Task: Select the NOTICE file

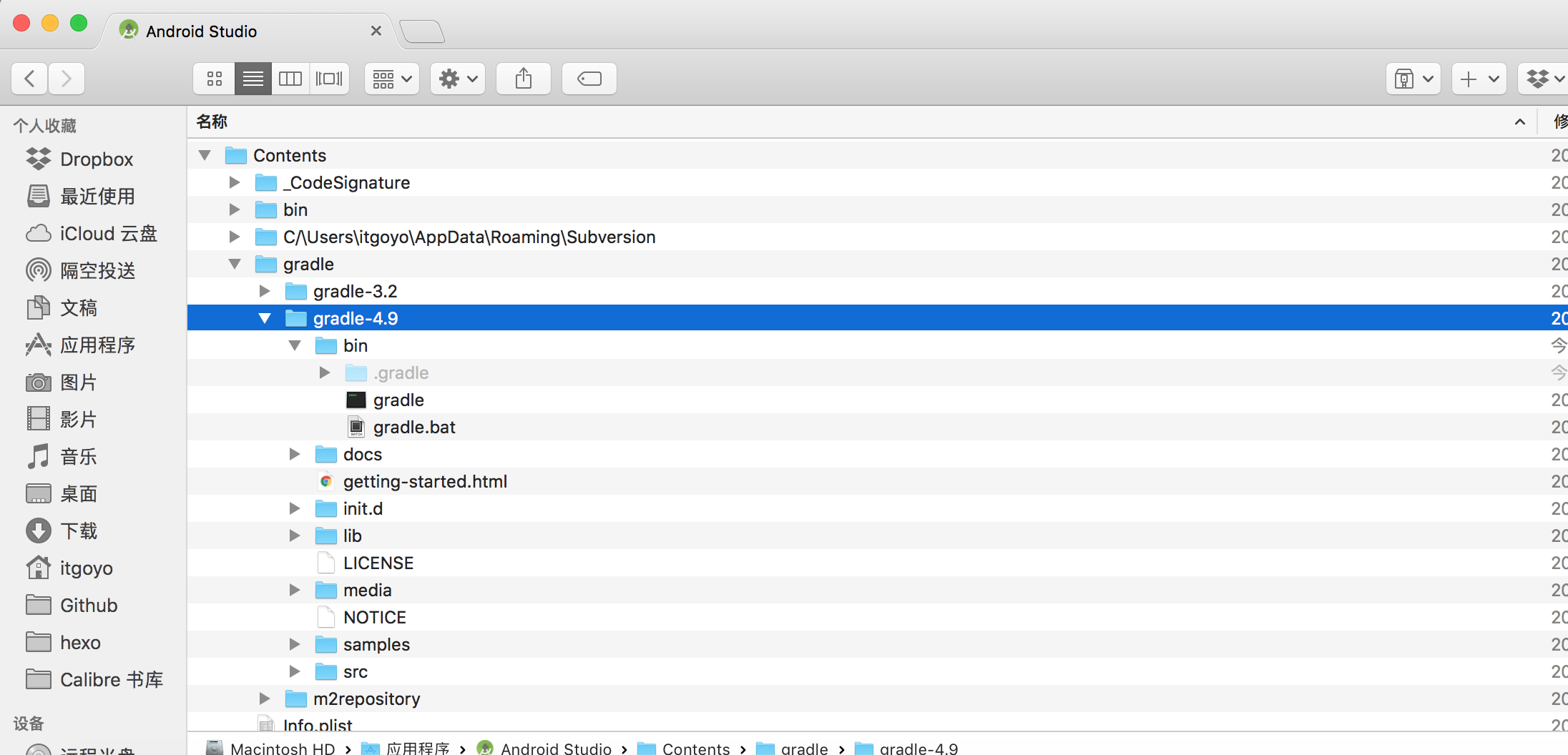Action: (878, 617)
